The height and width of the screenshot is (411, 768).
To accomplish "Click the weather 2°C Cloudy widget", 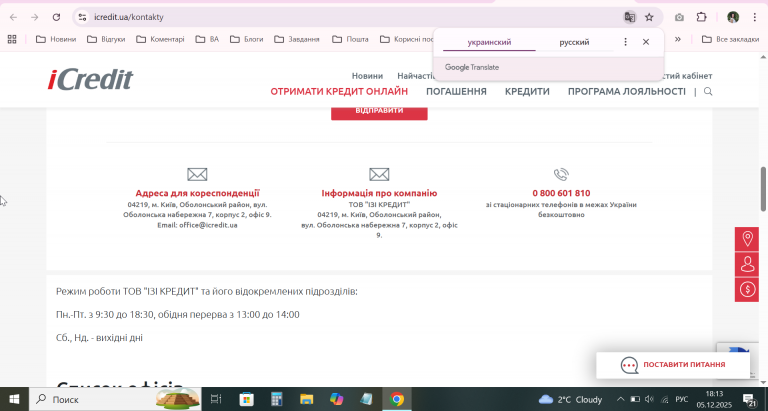I will (570, 399).
